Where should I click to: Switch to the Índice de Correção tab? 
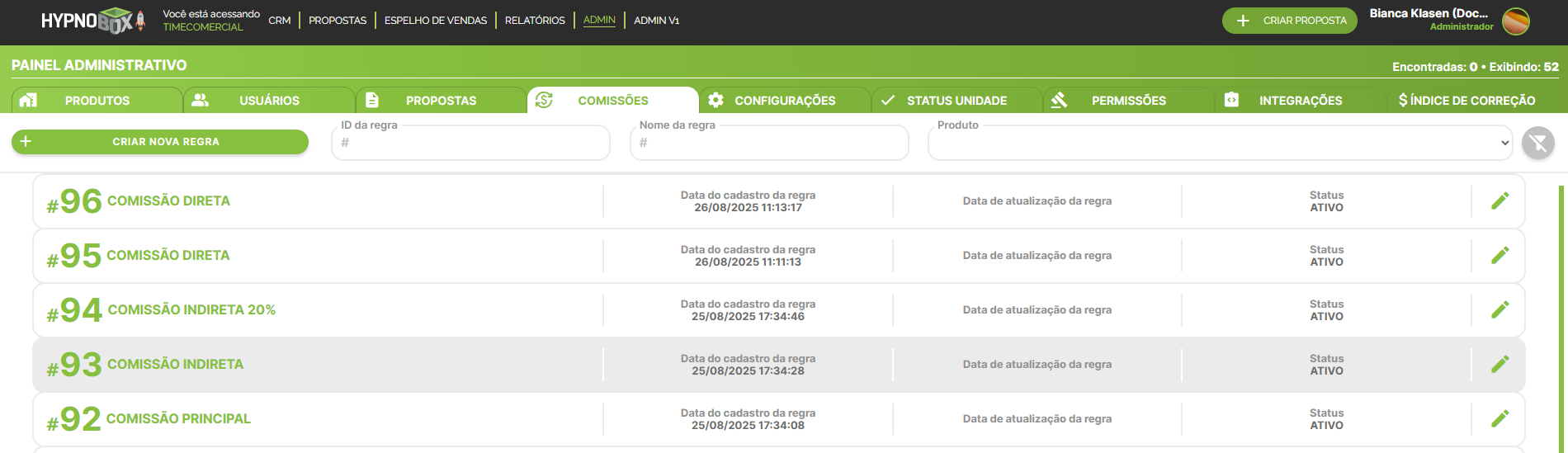(1467, 100)
